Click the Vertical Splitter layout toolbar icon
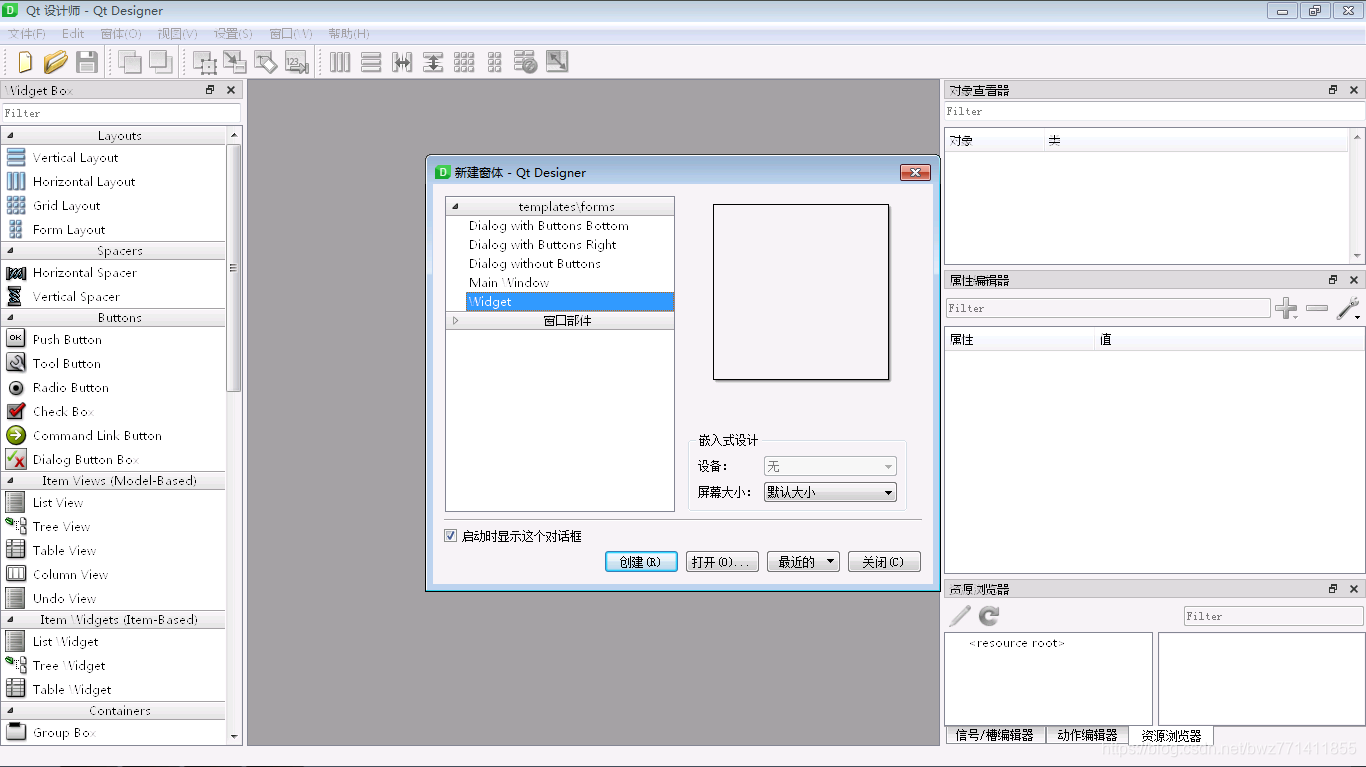1366x767 pixels. tap(433, 62)
